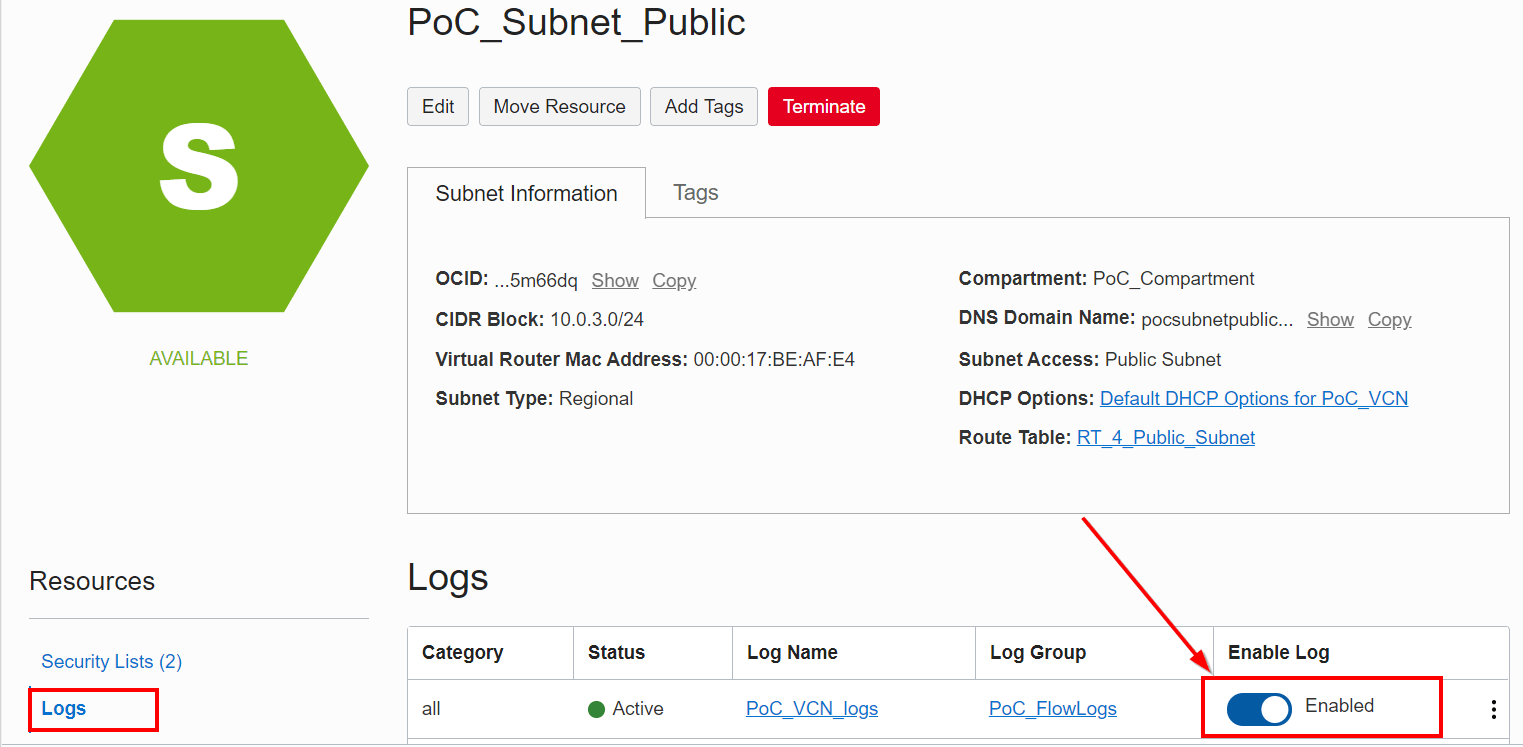
Task: Open Security Lists under Resources
Action: point(111,661)
